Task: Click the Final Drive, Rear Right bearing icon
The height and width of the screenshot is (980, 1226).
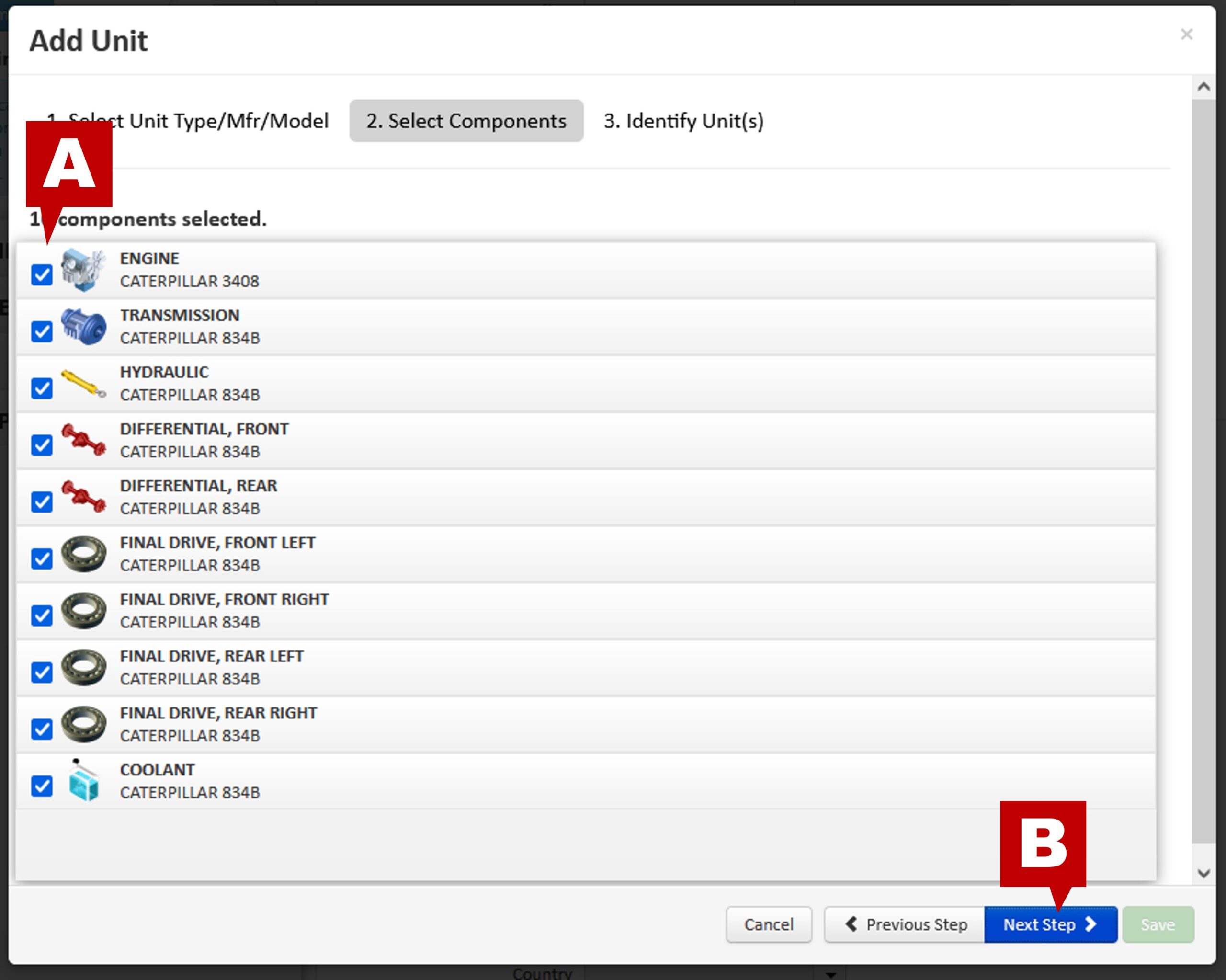Action: tap(83, 724)
